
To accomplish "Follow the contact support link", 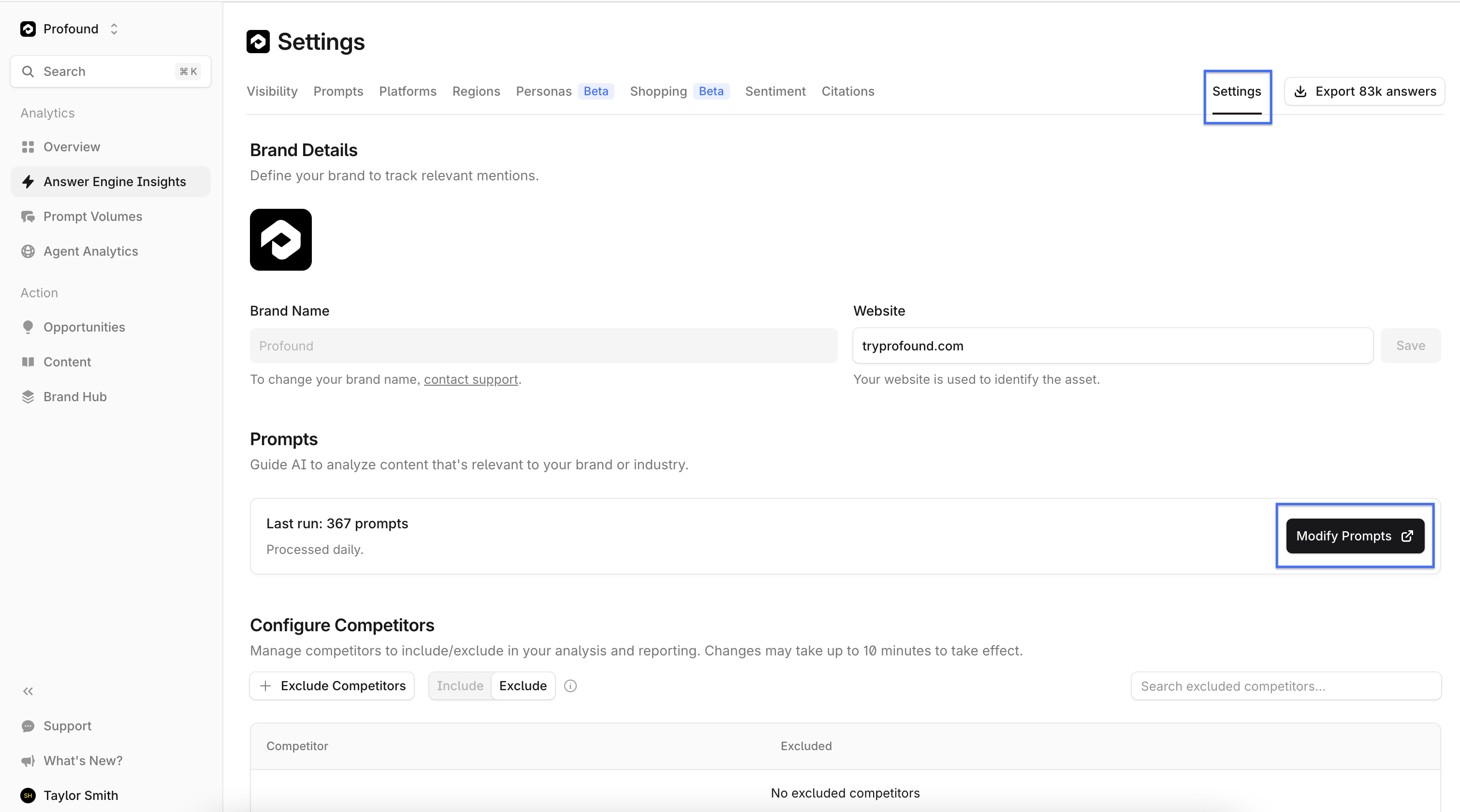I will [x=470, y=379].
